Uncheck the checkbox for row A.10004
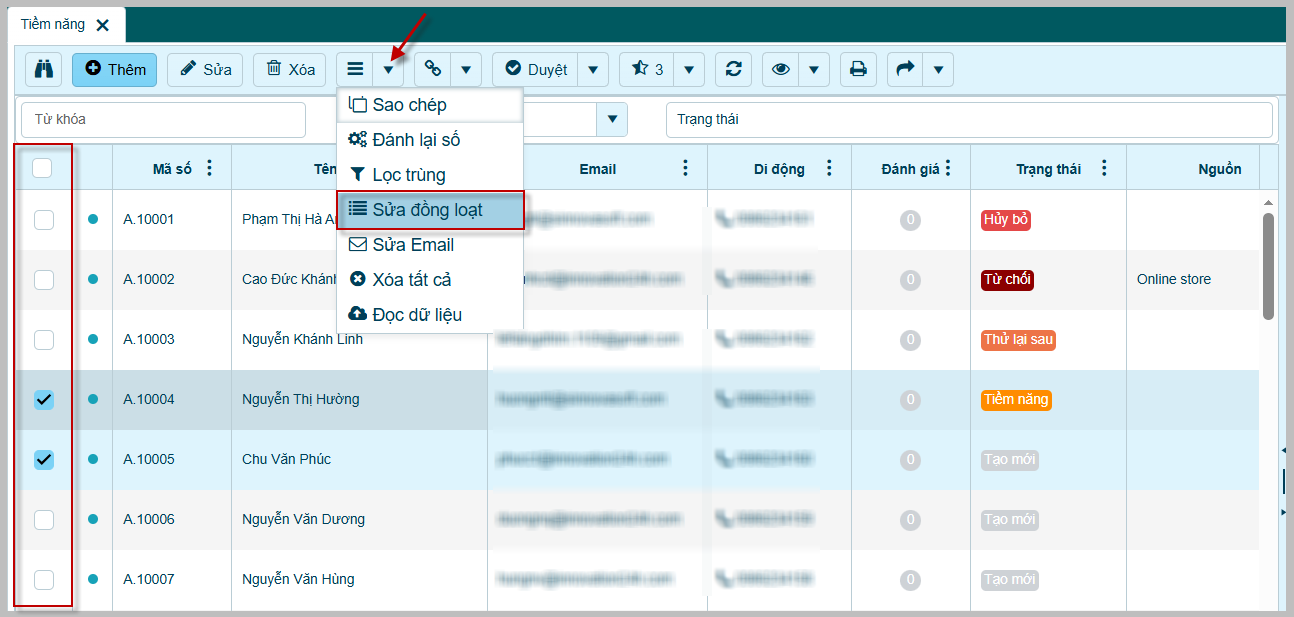Image resolution: width=1294 pixels, height=617 pixels. [x=44, y=399]
